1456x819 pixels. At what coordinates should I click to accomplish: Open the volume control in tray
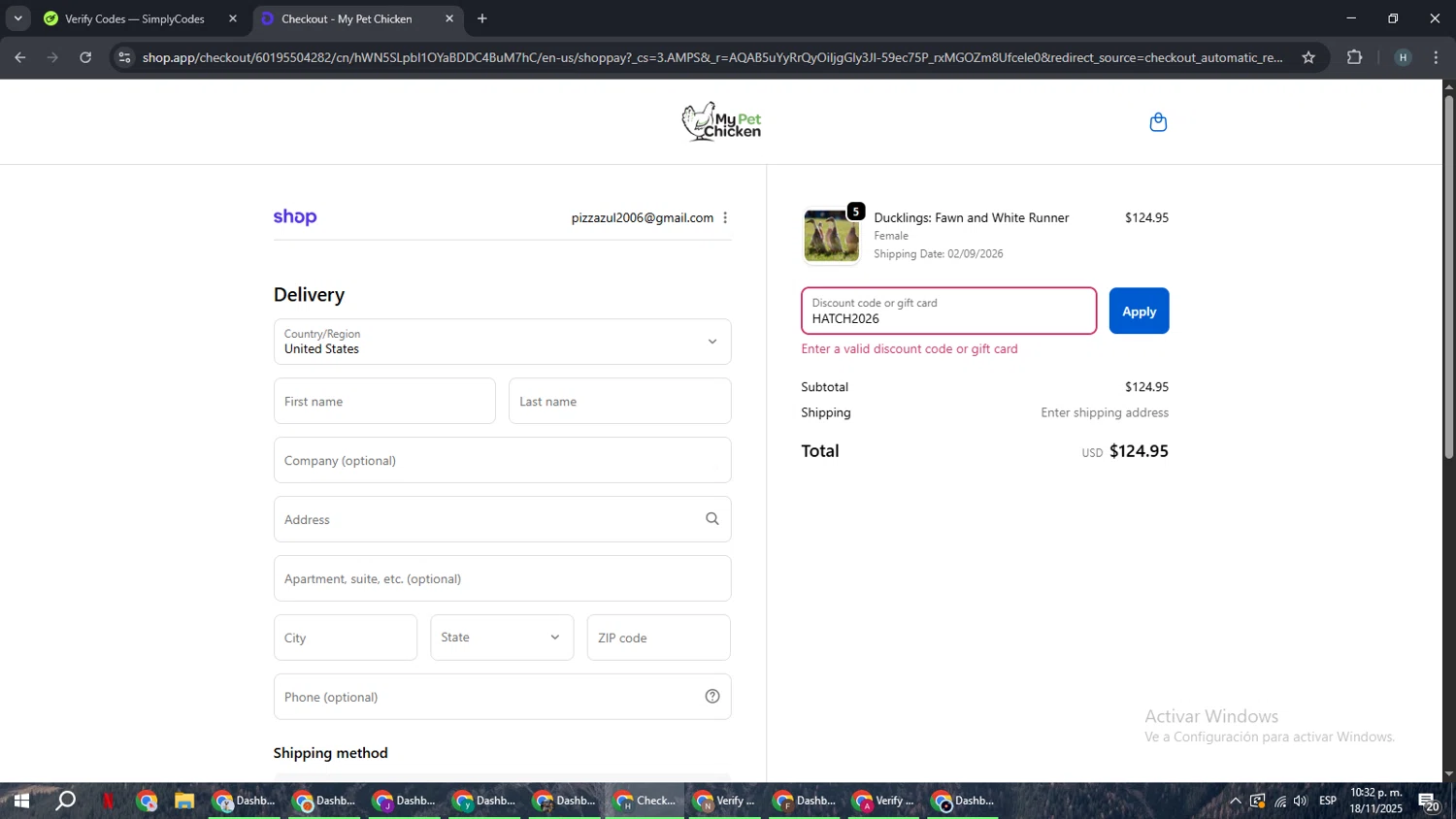click(x=1300, y=801)
